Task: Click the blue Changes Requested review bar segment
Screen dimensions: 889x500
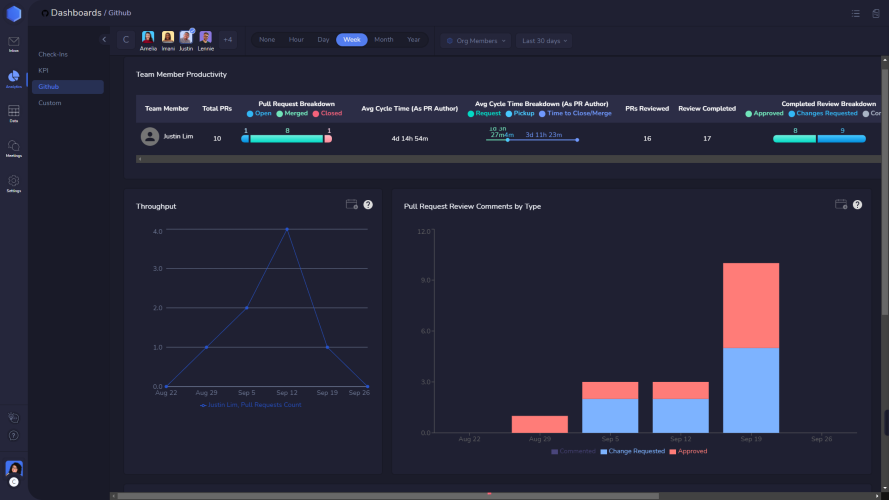Action: click(841, 139)
